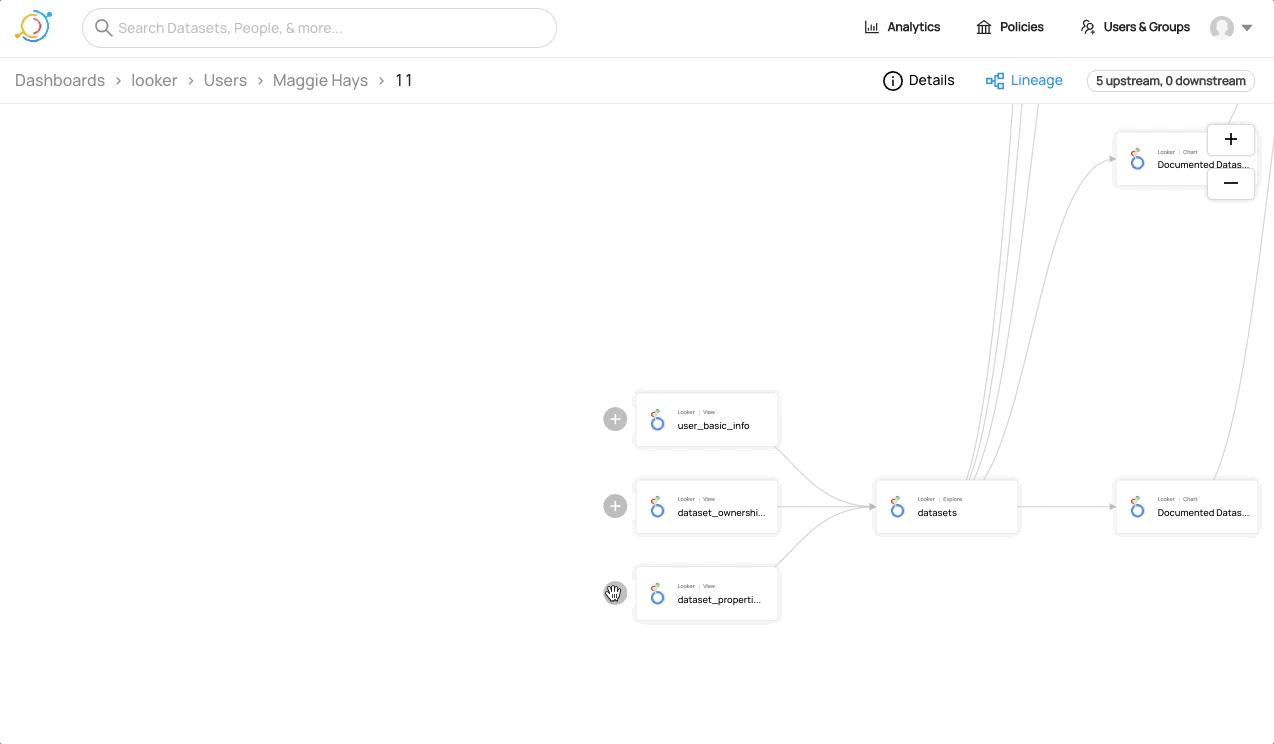Switch to the Details tab

coord(919,81)
